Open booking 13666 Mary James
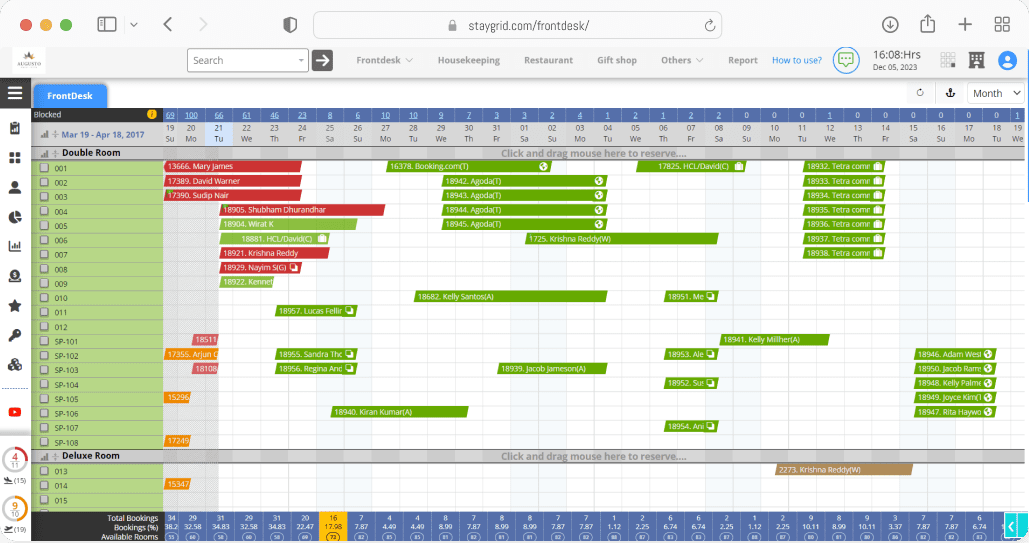Viewport: 1029px width, 543px height. (233, 167)
